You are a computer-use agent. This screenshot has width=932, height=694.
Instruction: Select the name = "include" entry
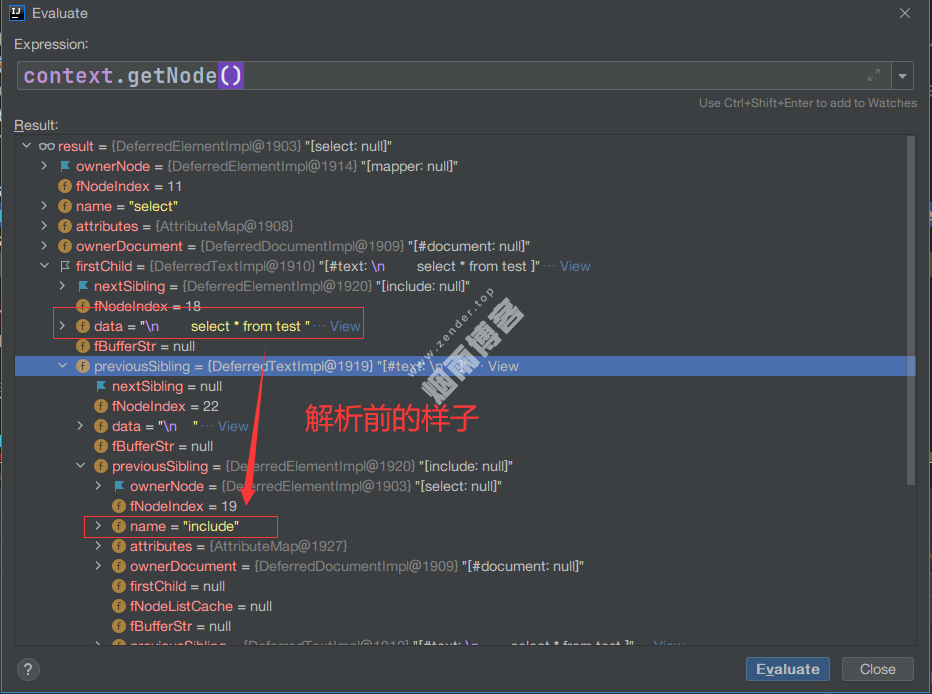click(x=185, y=526)
